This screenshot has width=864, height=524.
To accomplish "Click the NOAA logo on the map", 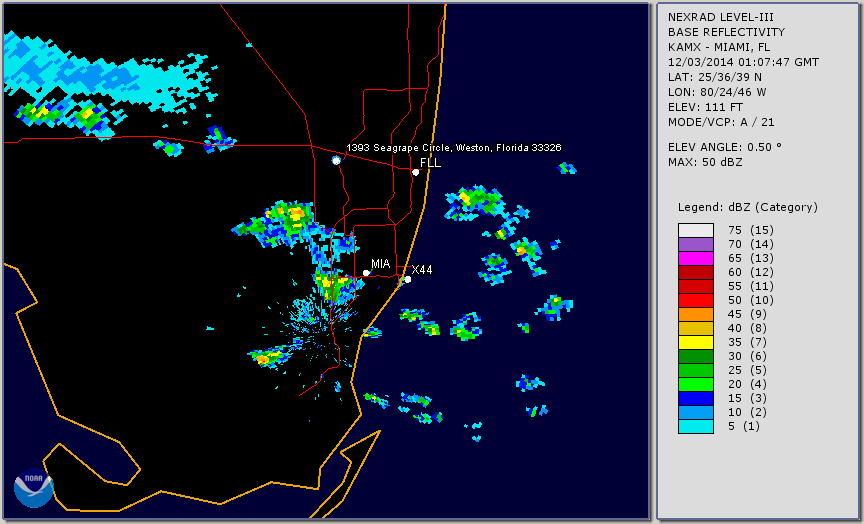I will click(34, 488).
